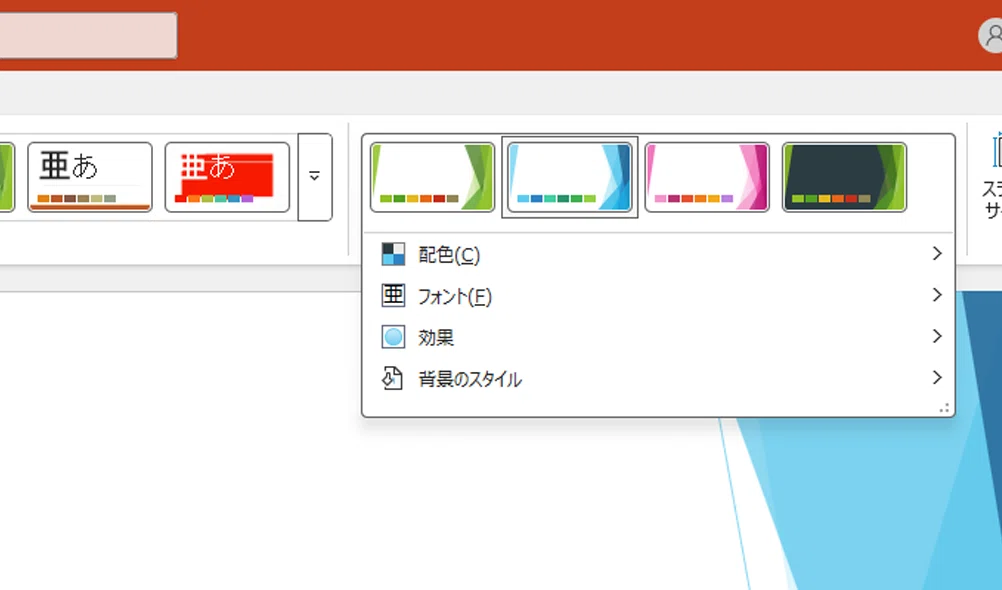Open the 効果 effects submenu

pyautogui.click(x=658, y=337)
